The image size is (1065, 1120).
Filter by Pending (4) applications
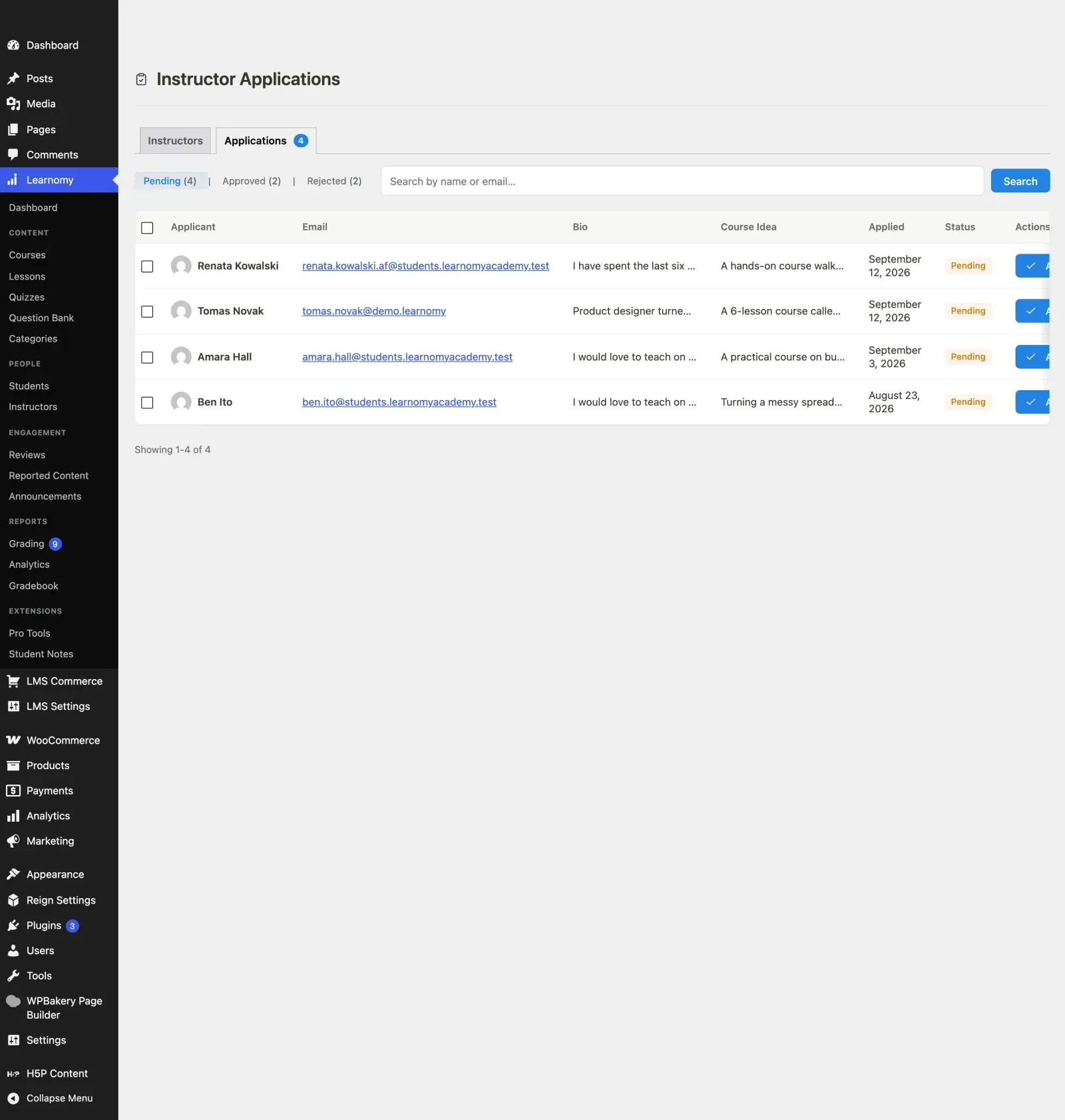point(170,181)
